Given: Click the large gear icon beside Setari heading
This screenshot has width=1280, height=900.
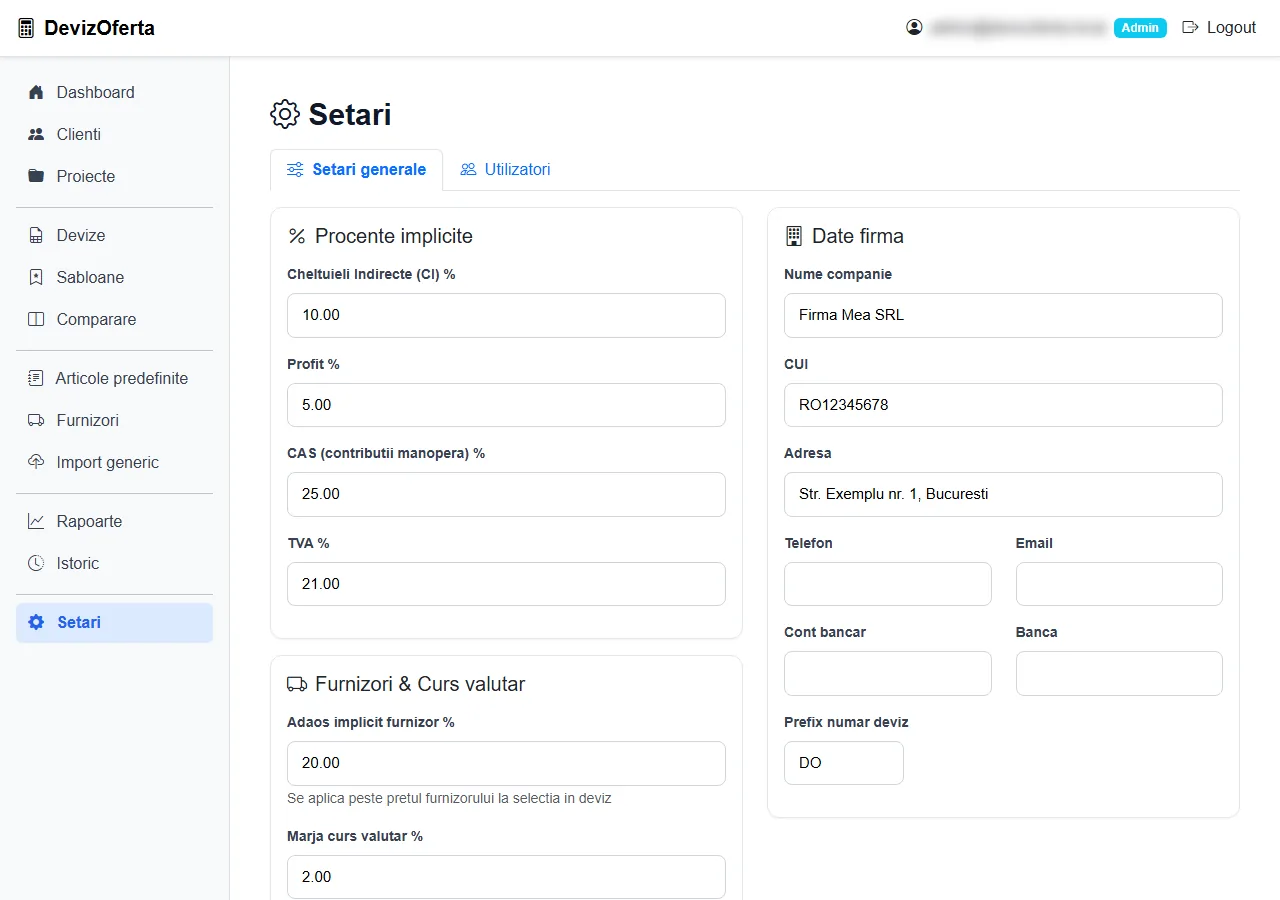Looking at the screenshot, I should click(285, 114).
